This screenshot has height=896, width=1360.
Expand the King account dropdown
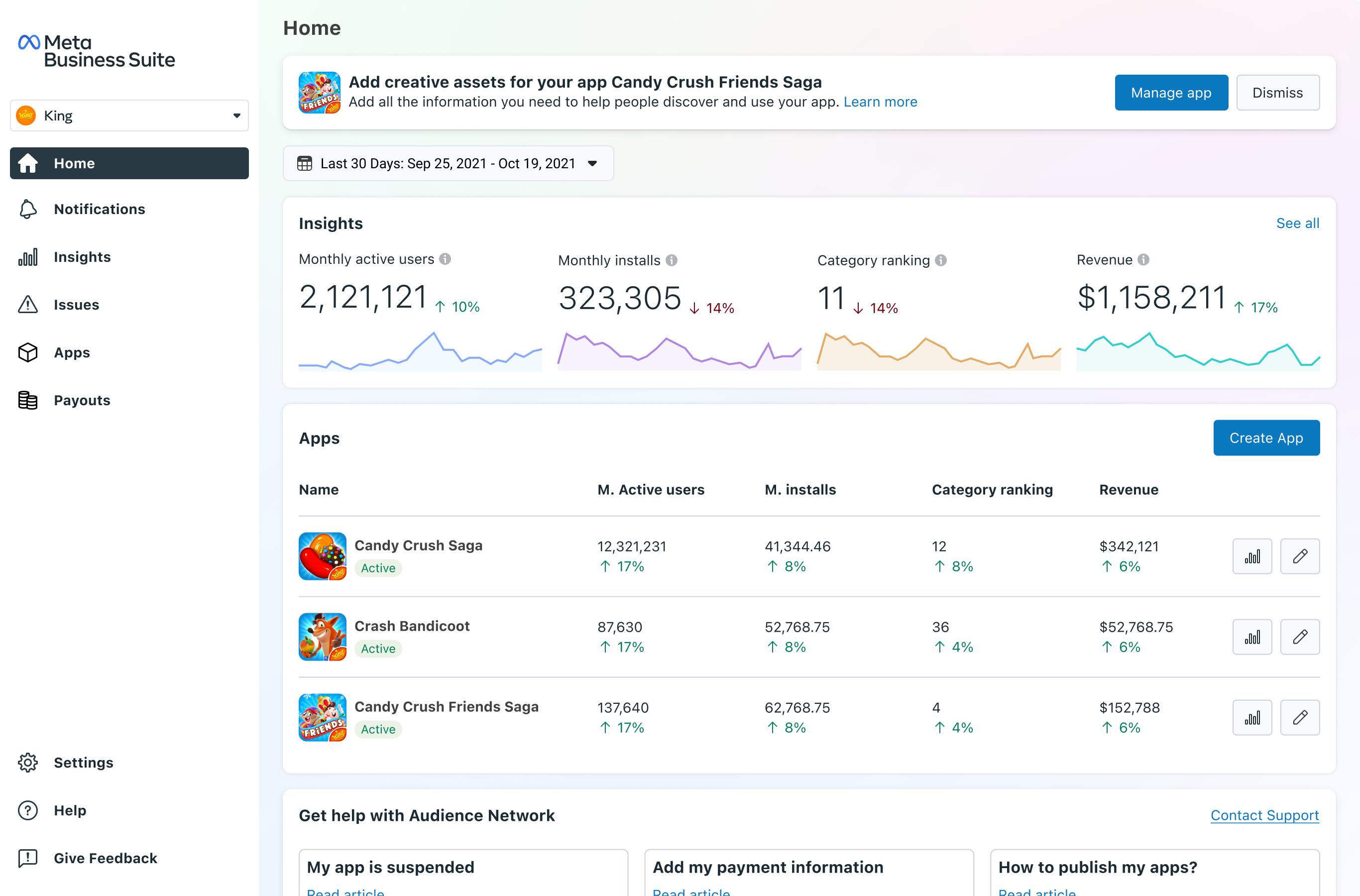coord(129,115)
